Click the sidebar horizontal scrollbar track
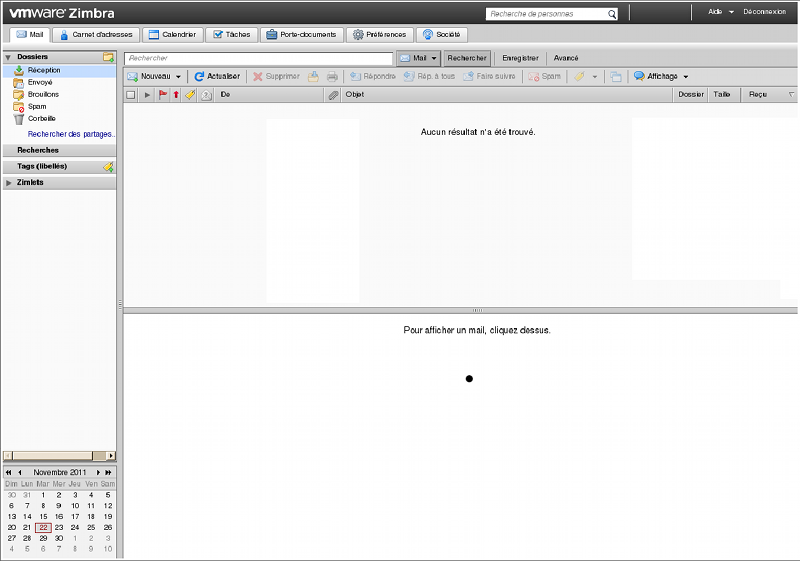The width and height of the screenshot is (800, 561). (99, 456)
